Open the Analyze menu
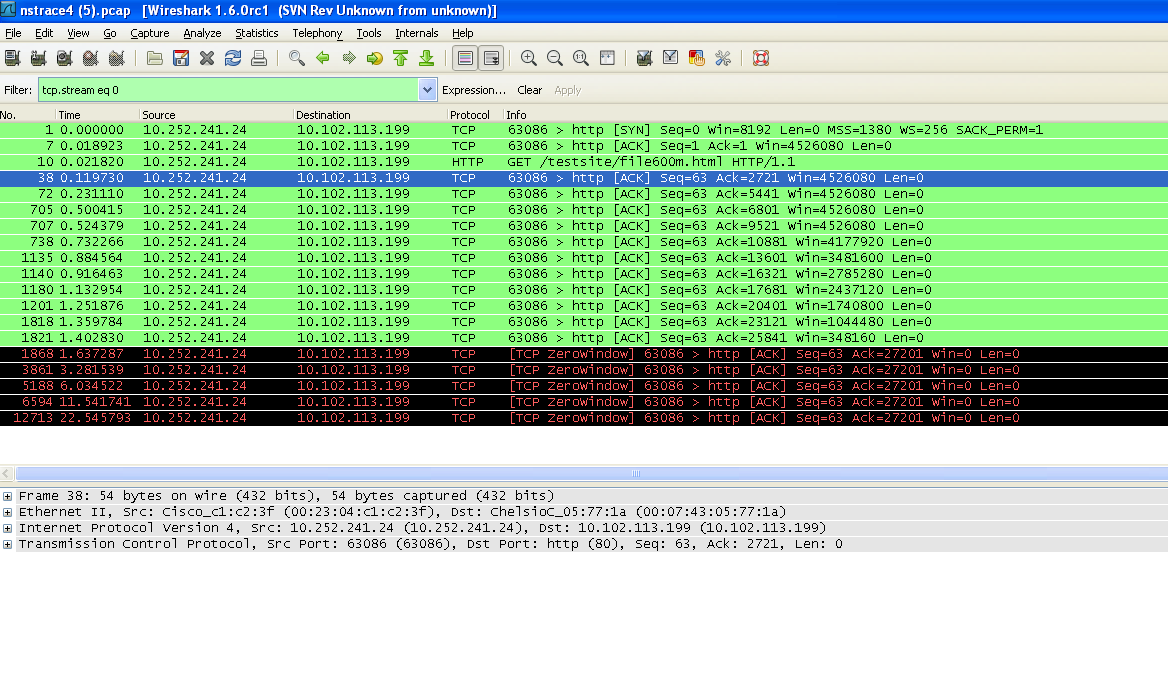This screenshot has width=1168, height=691. (202, 33)
